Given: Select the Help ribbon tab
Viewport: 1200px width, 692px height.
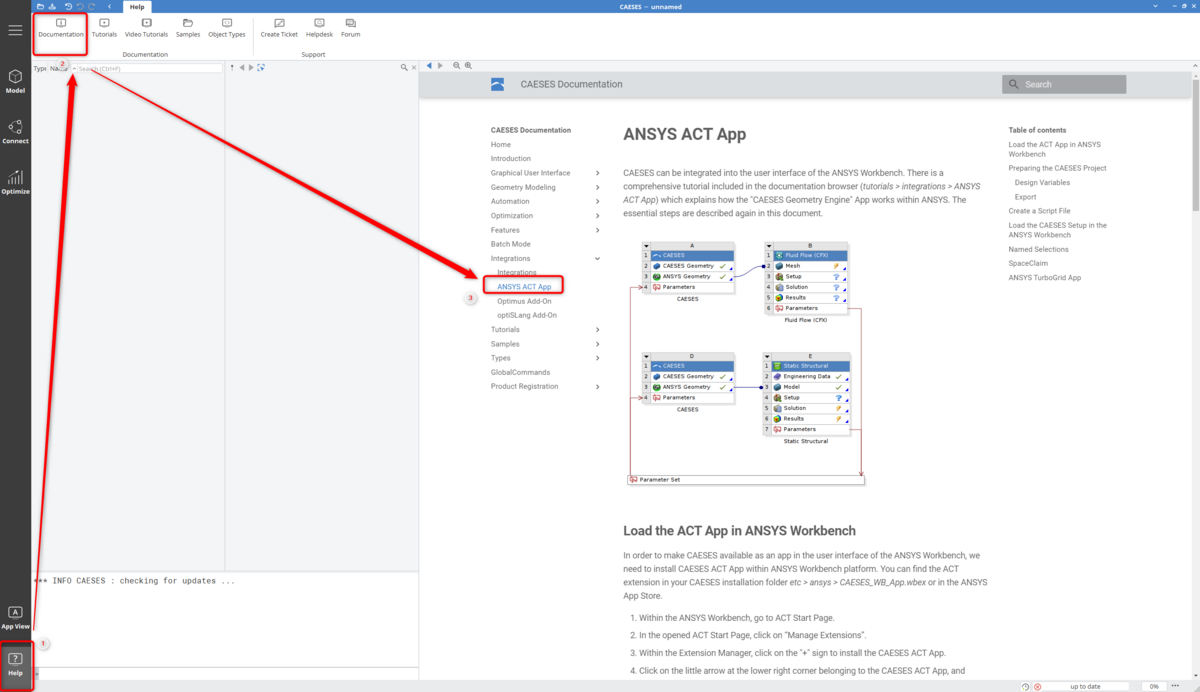Looking at the screenshot, I should [137, 7].
